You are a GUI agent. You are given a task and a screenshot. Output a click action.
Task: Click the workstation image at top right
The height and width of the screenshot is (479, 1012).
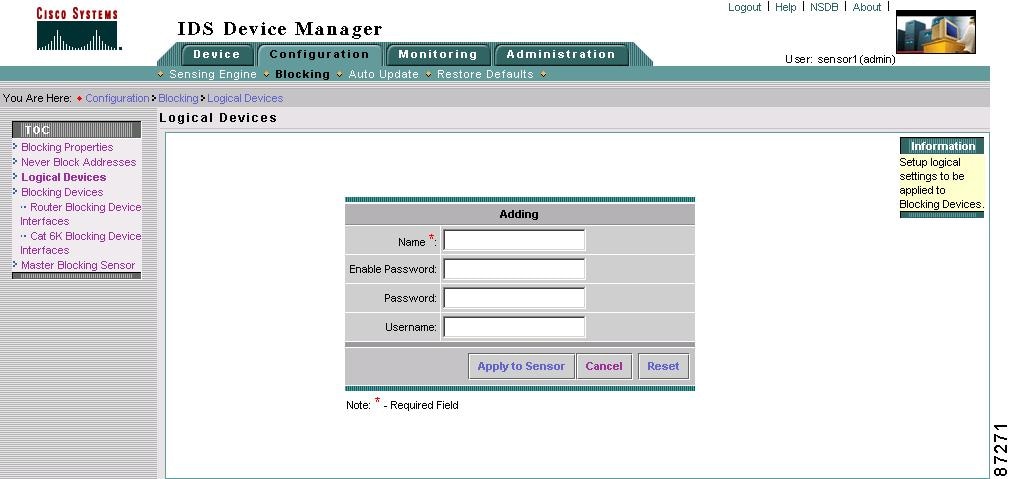tap(936, 32)
